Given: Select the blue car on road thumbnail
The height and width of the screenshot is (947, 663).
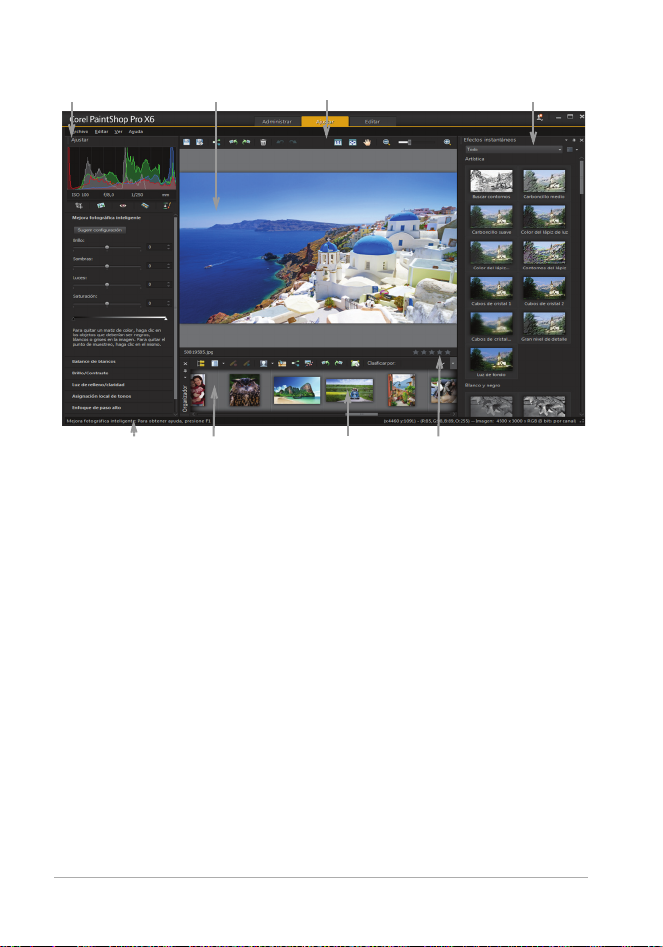Looking at the screenshot, I should (x=349, y=390).
